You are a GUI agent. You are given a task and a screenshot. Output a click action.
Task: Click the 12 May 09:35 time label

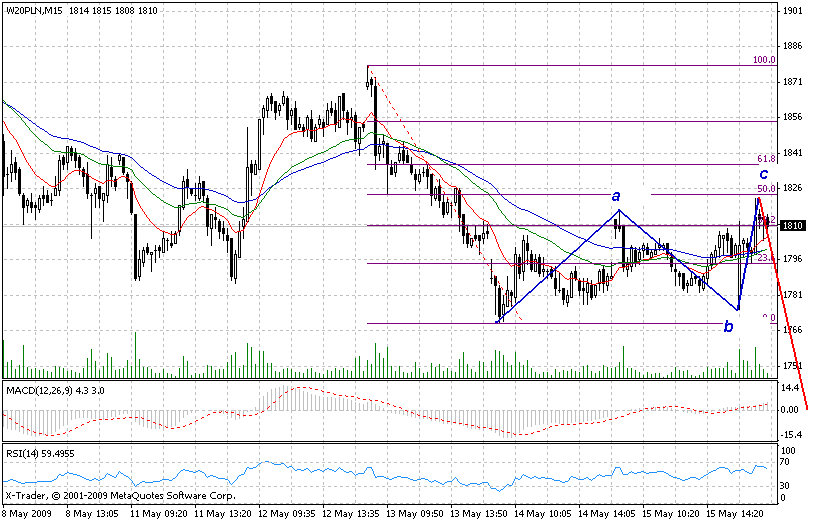[x=287, y=514]
